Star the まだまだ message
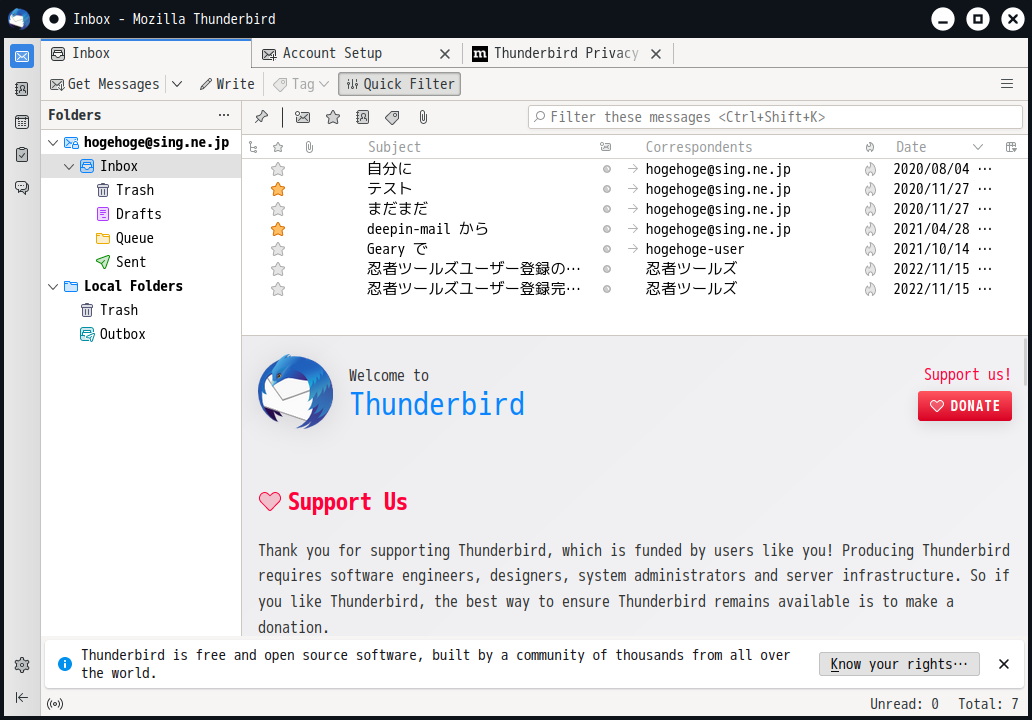 [278, 209]
